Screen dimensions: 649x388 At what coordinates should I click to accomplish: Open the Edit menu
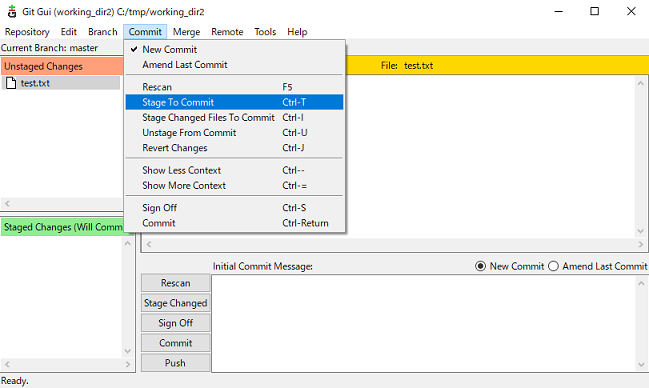coord(69,32)
